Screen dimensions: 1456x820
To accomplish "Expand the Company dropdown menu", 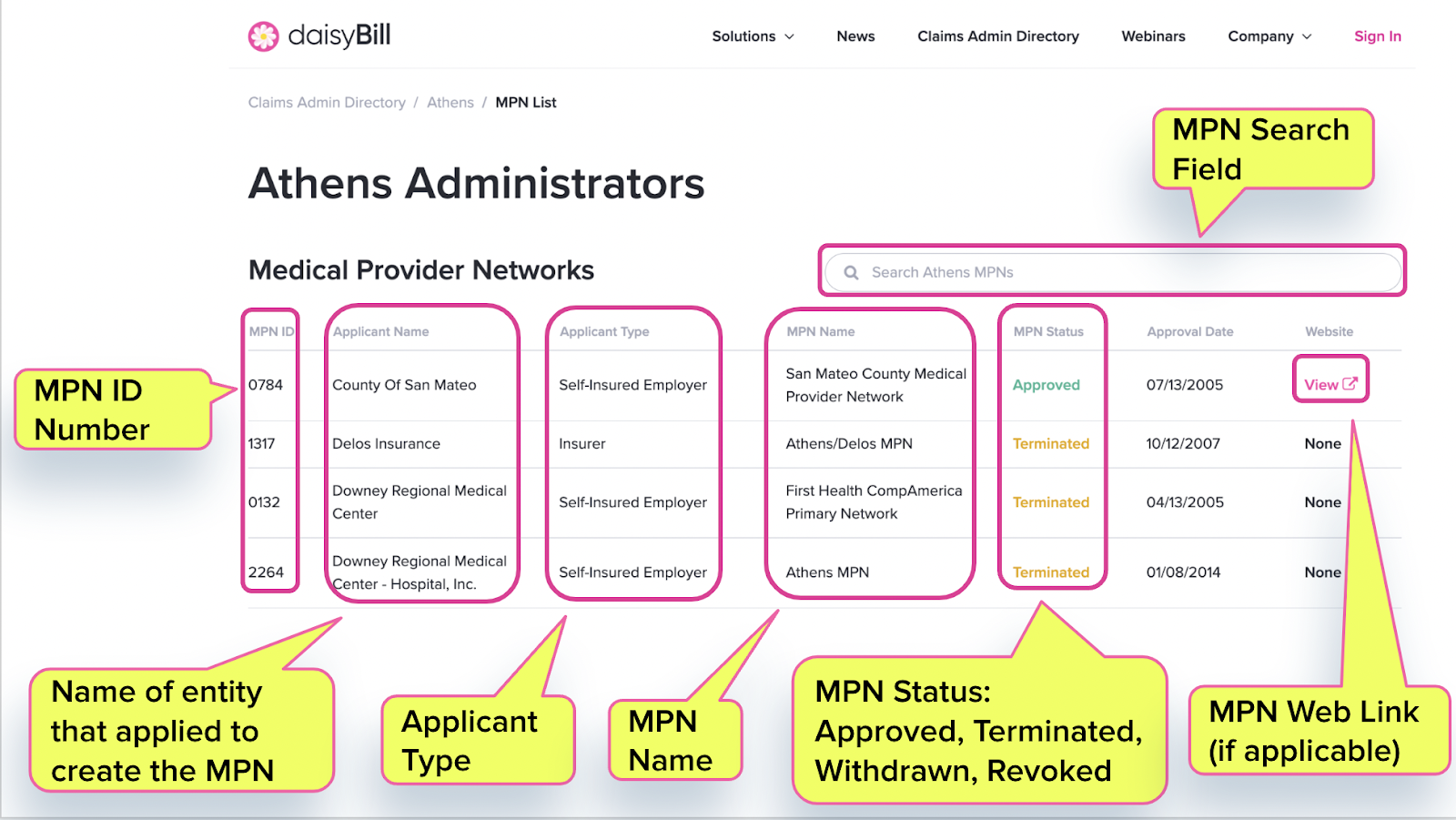I will coord(1269,36).
